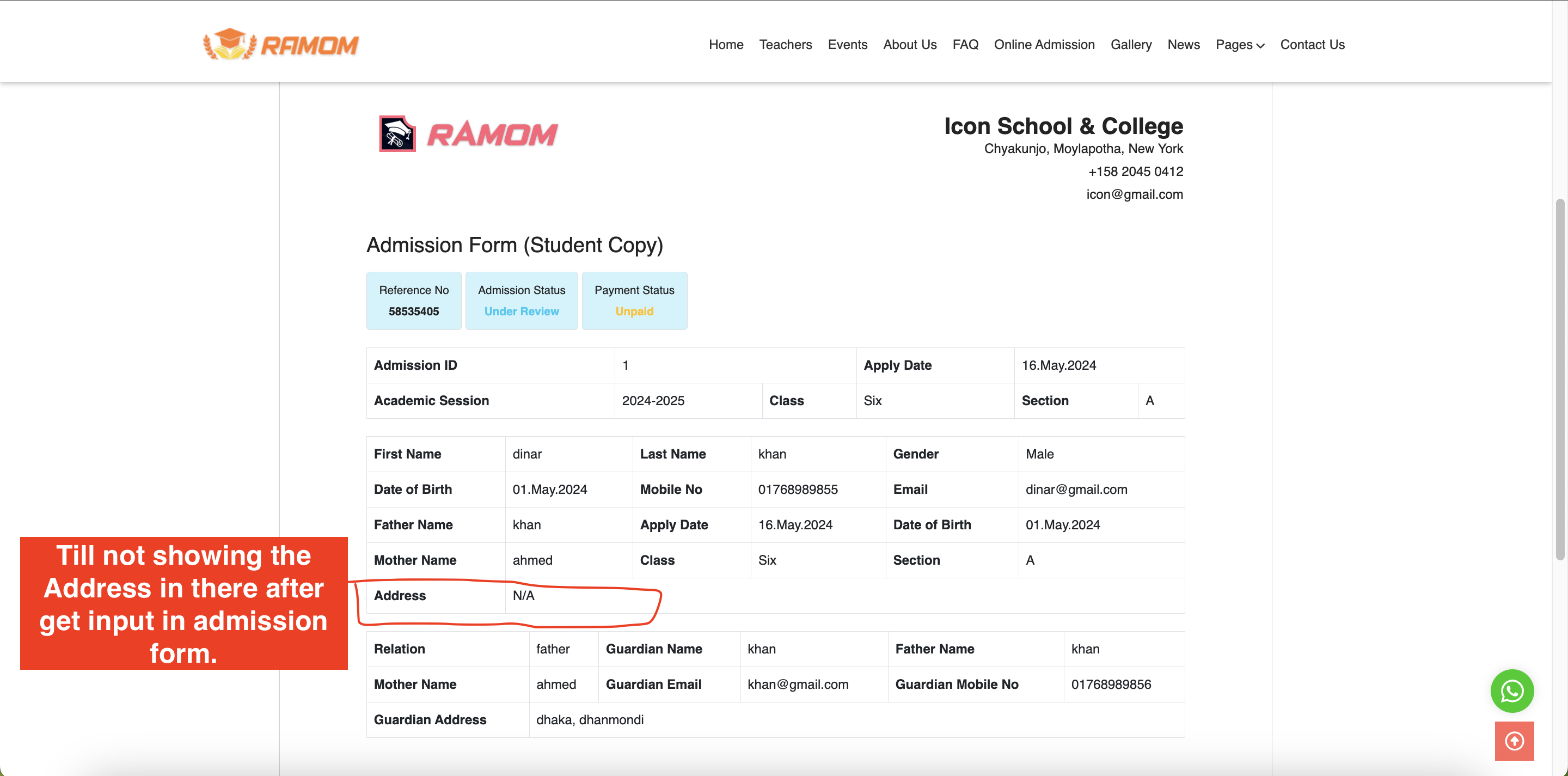Click the Guardian Email khan@gmail.com

tap(798, 684)
